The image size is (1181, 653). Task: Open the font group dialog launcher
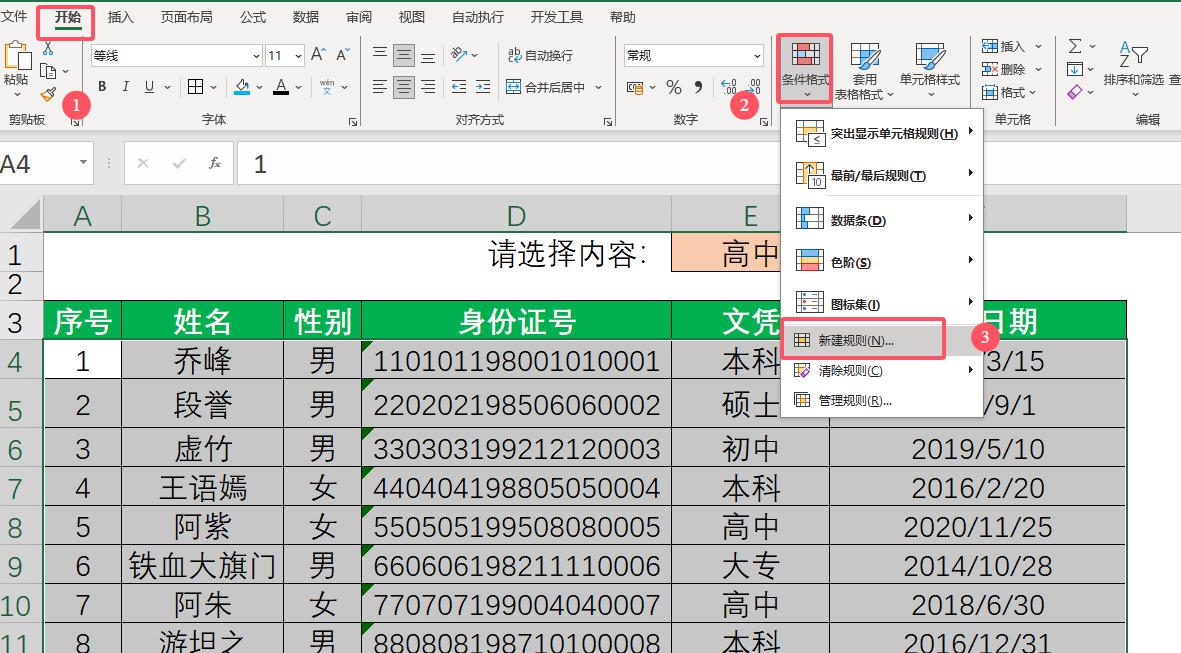(x=352, y=121)
